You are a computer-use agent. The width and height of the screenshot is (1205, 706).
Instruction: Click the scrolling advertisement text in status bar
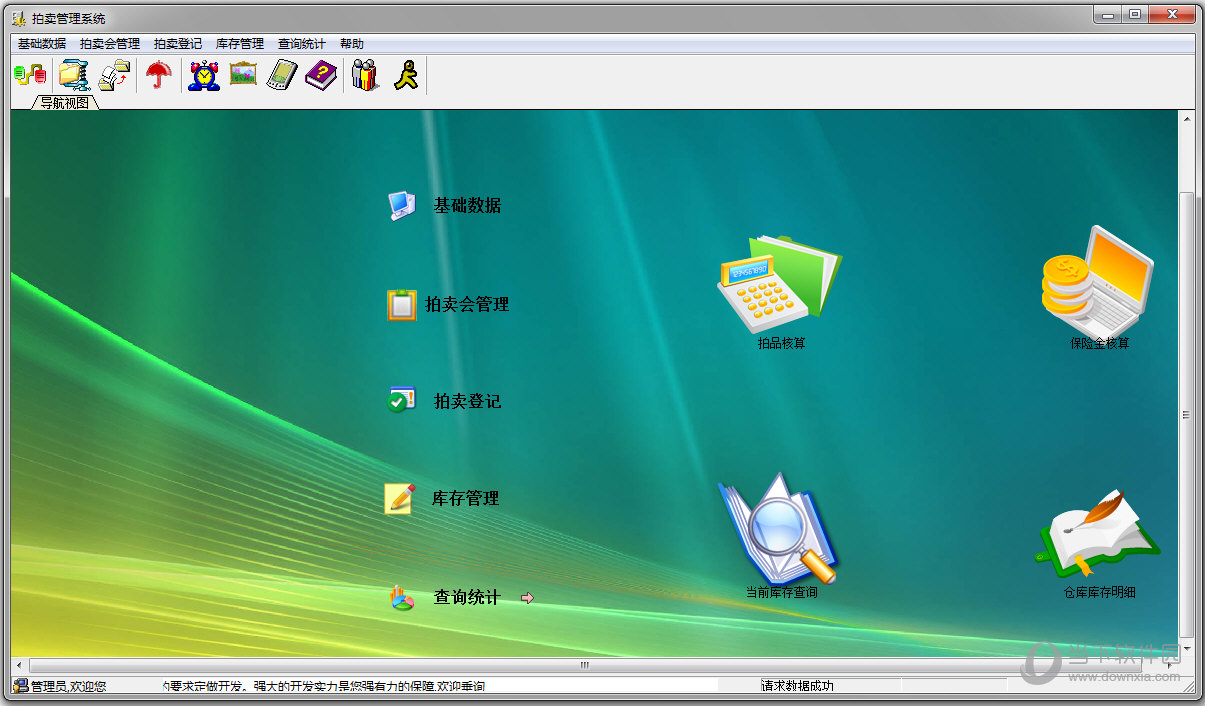[x=324, y=686]
